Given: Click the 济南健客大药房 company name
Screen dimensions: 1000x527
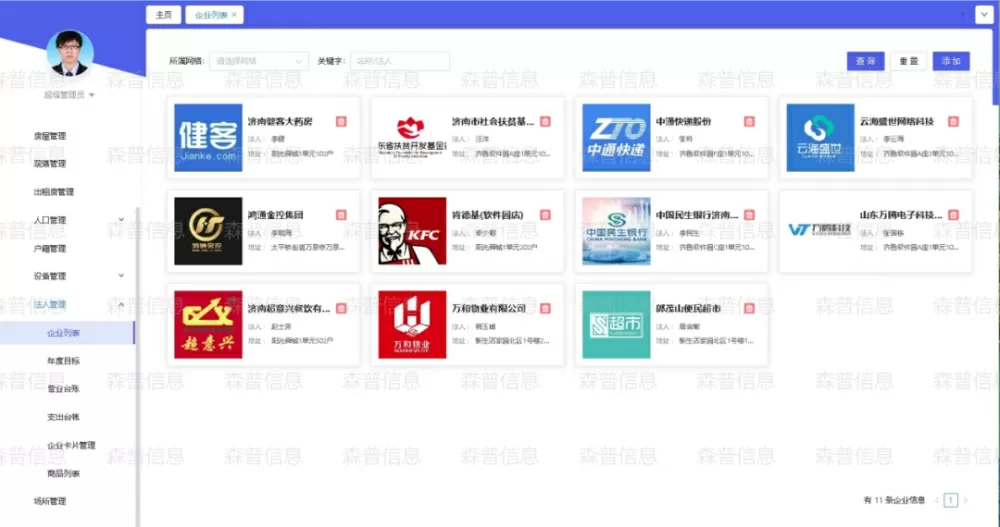Looking at the screenshot, I should (280, 121).
